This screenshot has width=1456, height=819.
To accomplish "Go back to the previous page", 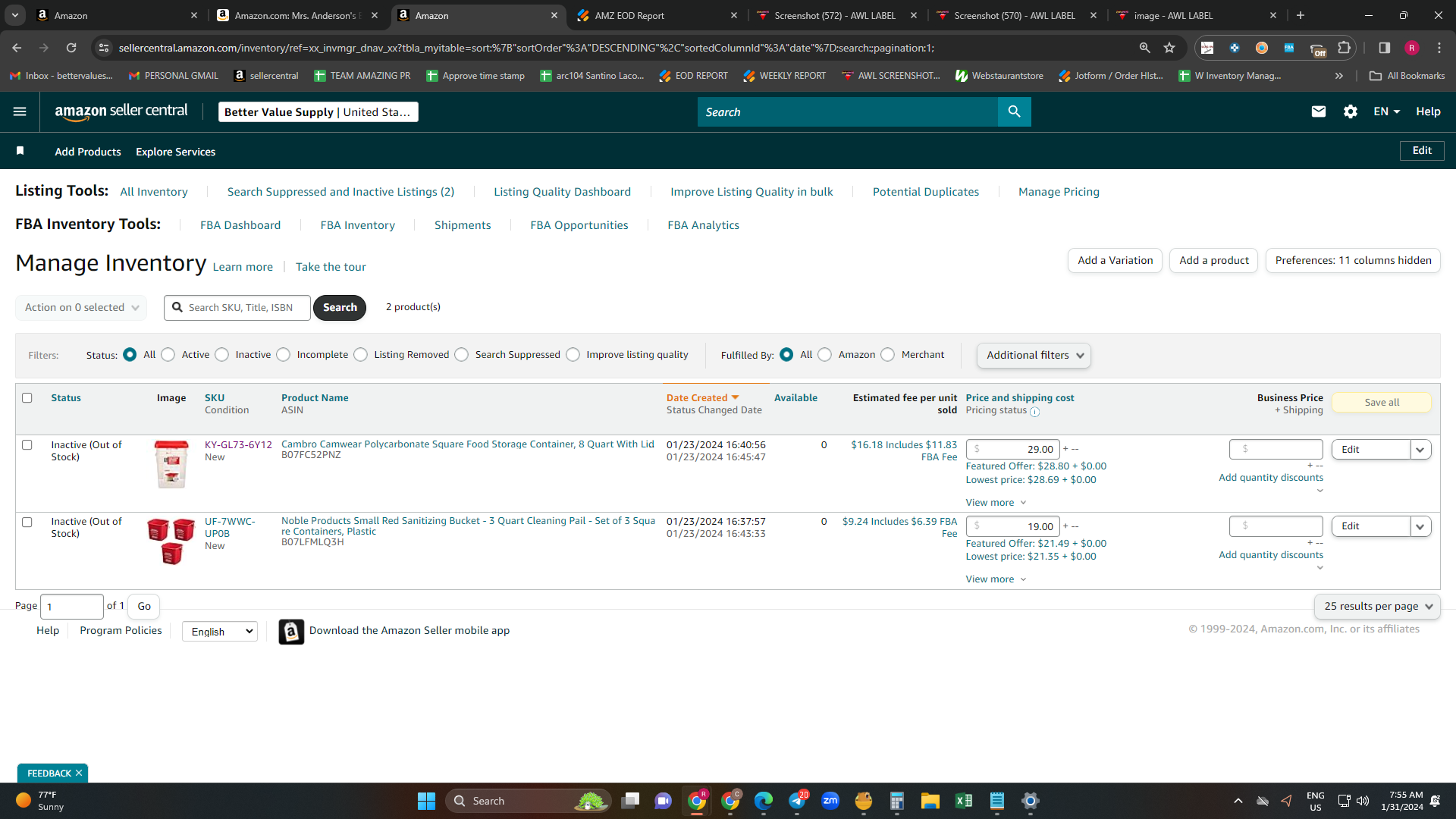I will 17,48.
